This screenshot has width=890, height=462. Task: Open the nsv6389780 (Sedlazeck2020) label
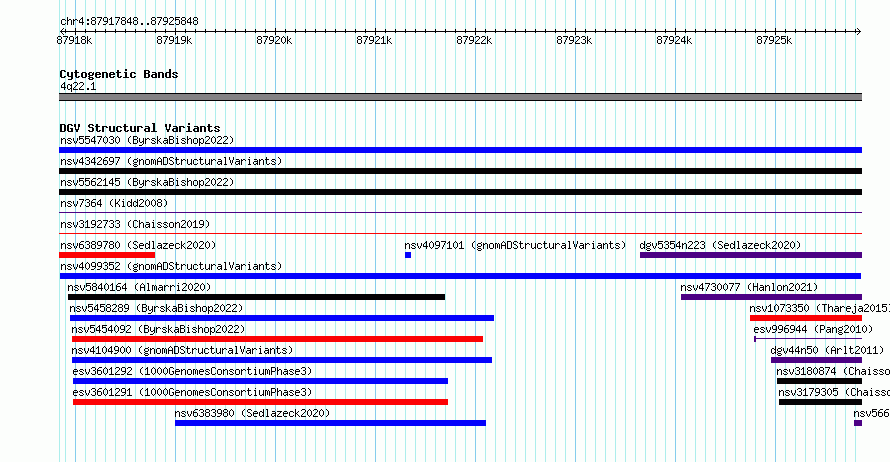138,245
